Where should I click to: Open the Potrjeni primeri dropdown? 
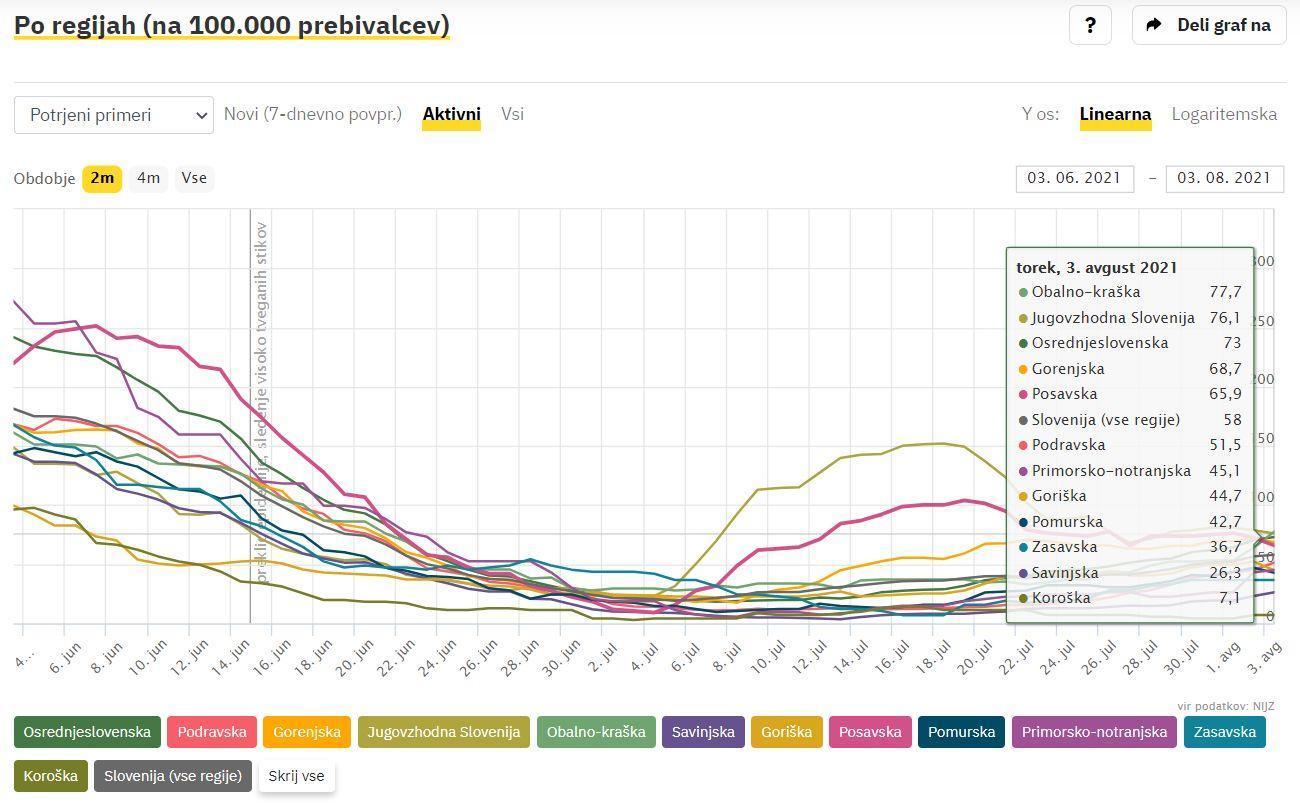click(x=114, y=115)
